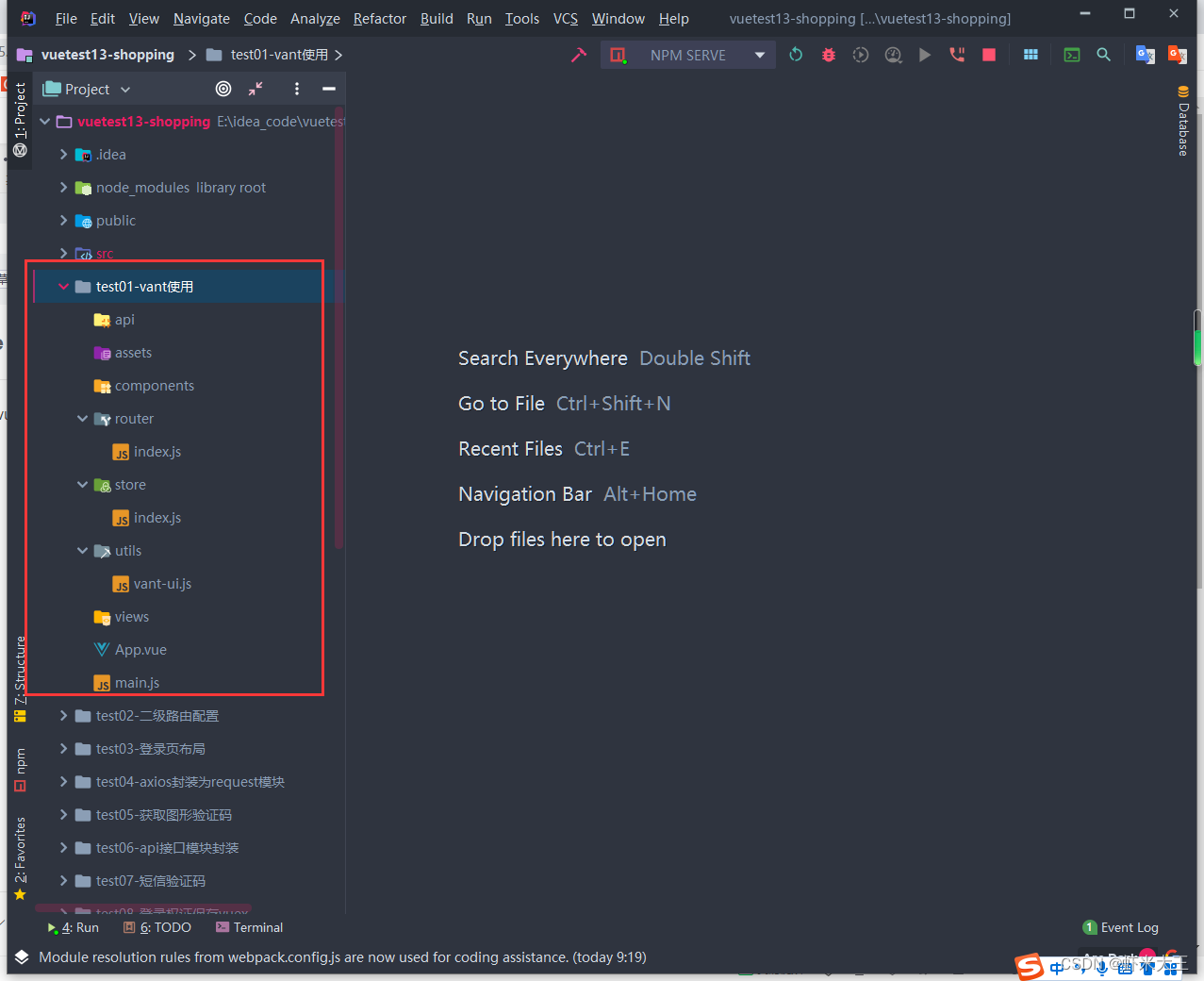Collapse all nodes using the collapse icon

pyautogui.click(x=255, y=89)
